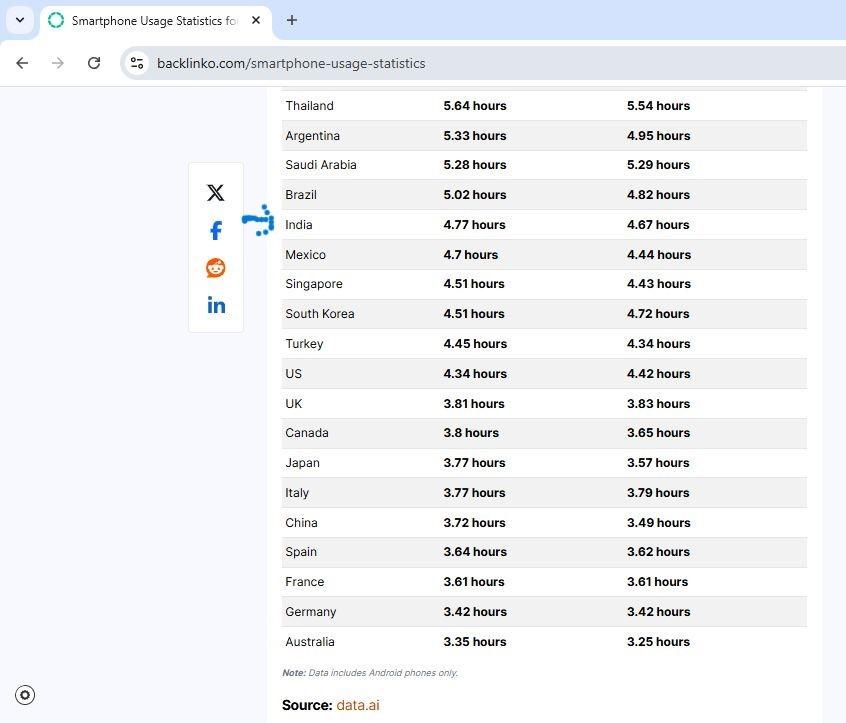Click the site information icon in address bar

(137, 63)
